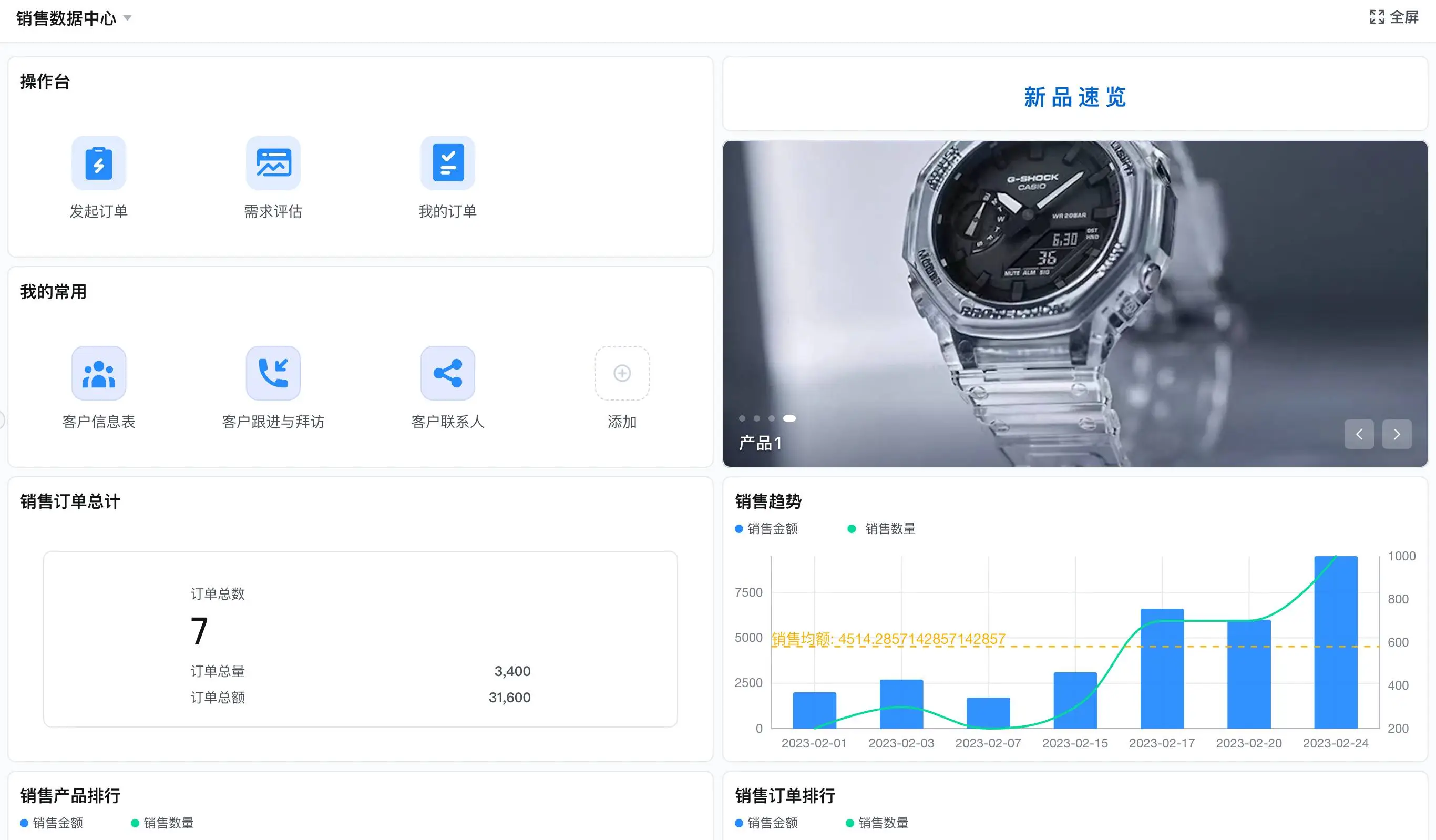
Task: Click the bar for 2023-02-07
Action: click(x=988, y=713)
